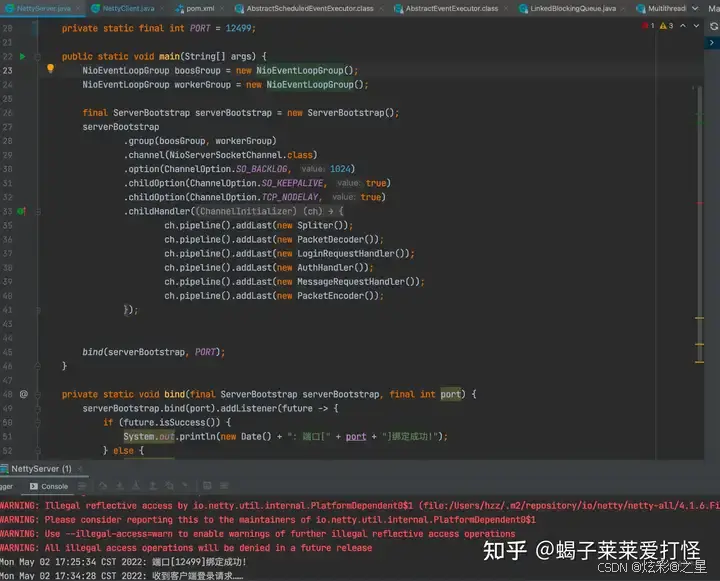Click Evaluate Expression calculator icon
This screenshot has width=720, height=581.
(207, 485)
